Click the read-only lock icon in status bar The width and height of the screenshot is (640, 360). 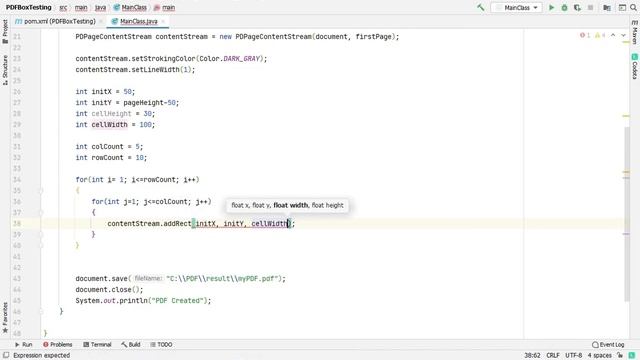pos(620,356)
